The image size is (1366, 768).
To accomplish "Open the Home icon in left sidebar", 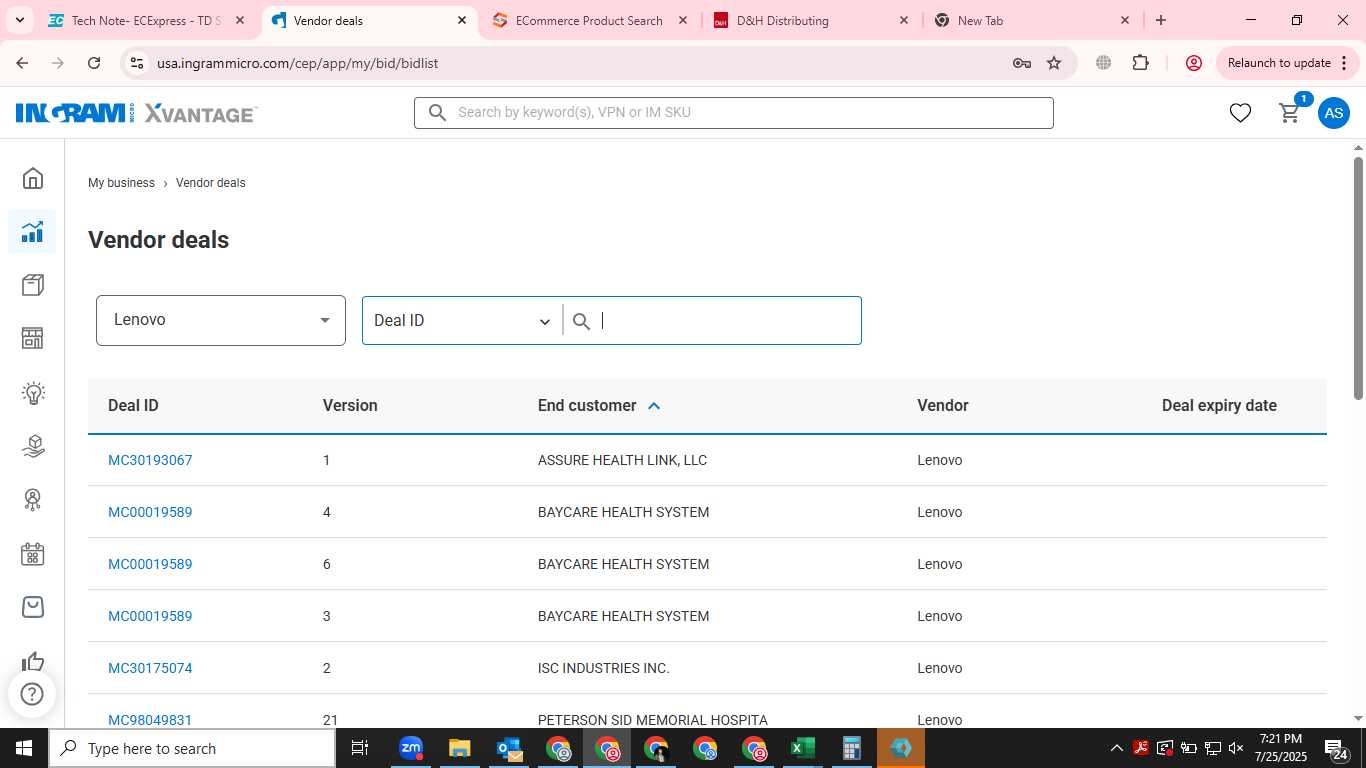I will 33,178.
